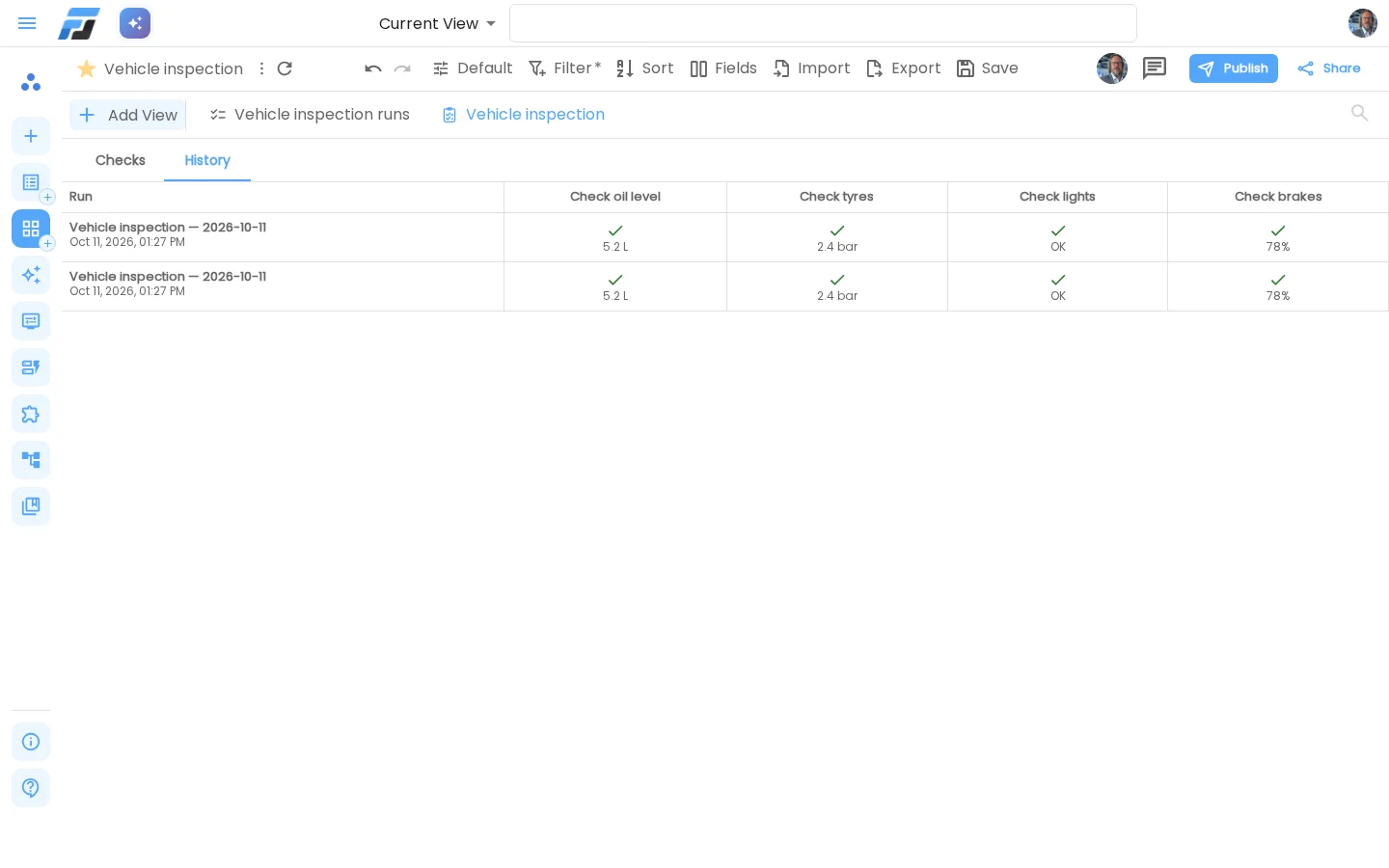
Task: Switch to Vehicle inspection runs view
Action: pyautogui.click(x=310, y=115)
